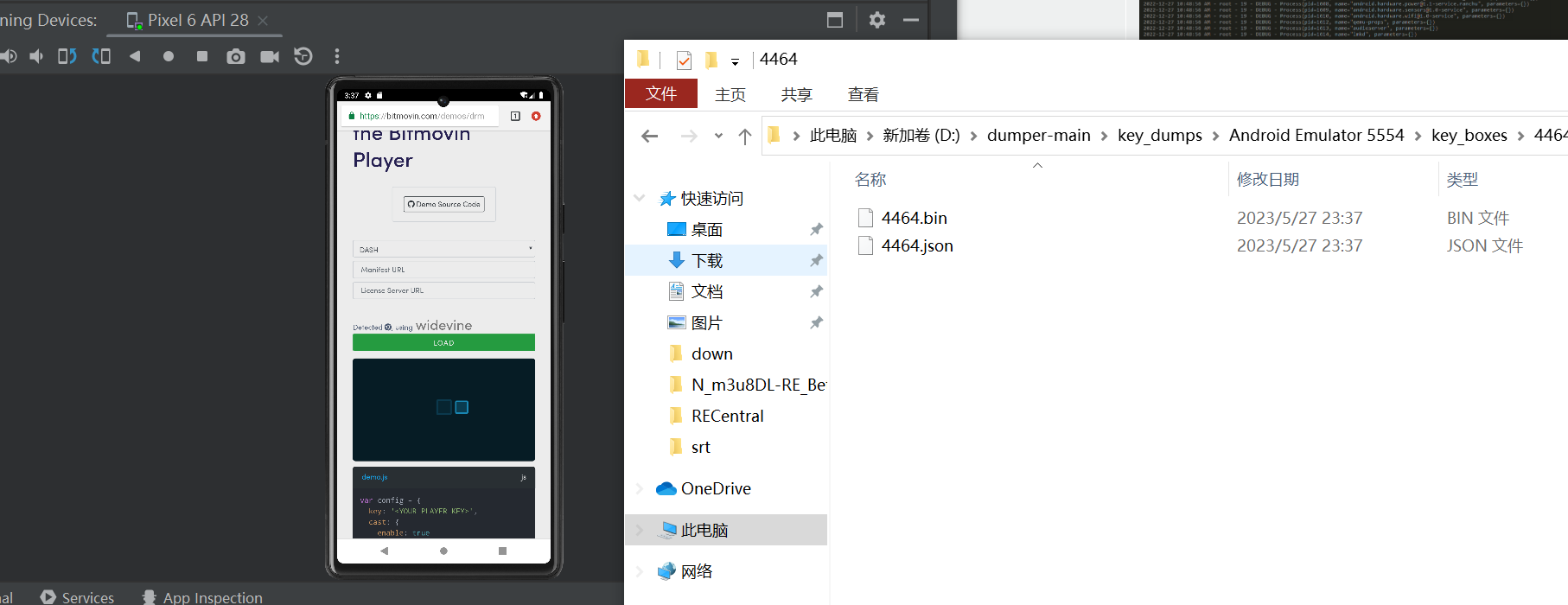Open the 查看 ribbon tab

click(864, 94)
